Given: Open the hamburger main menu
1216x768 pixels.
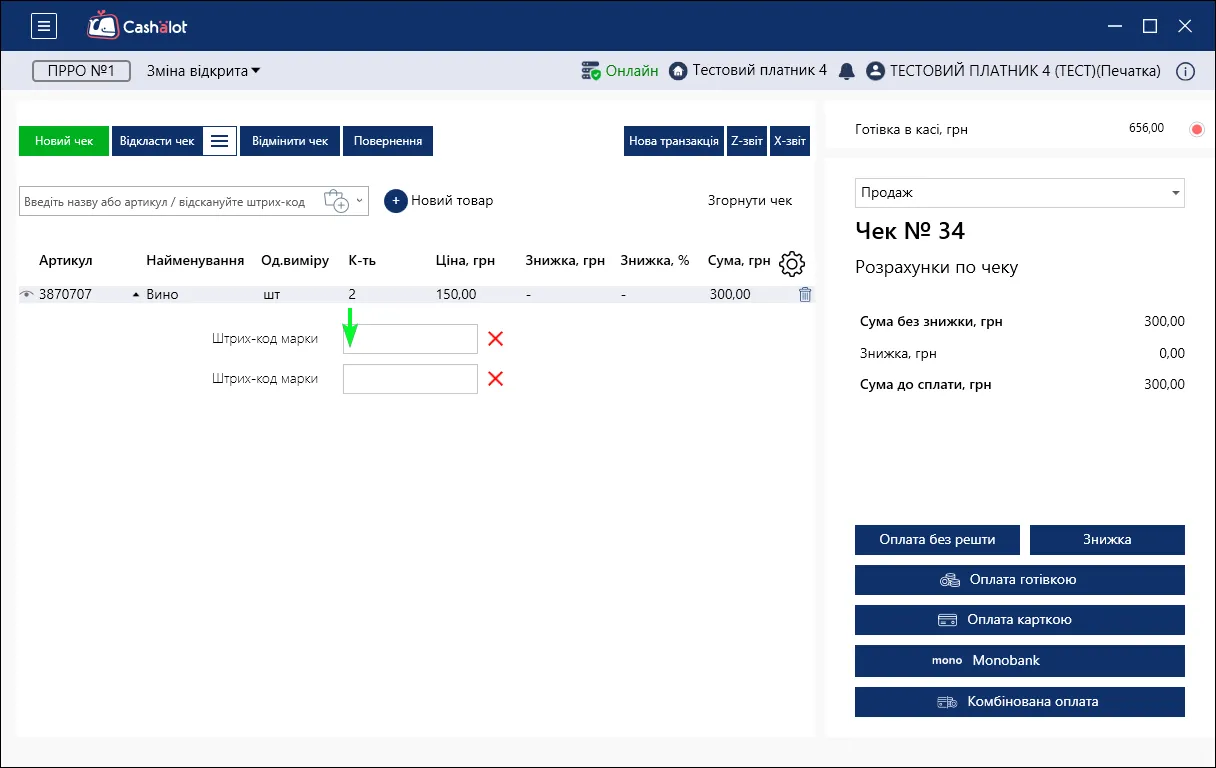Looking at the screenshot, I should 44,26.
